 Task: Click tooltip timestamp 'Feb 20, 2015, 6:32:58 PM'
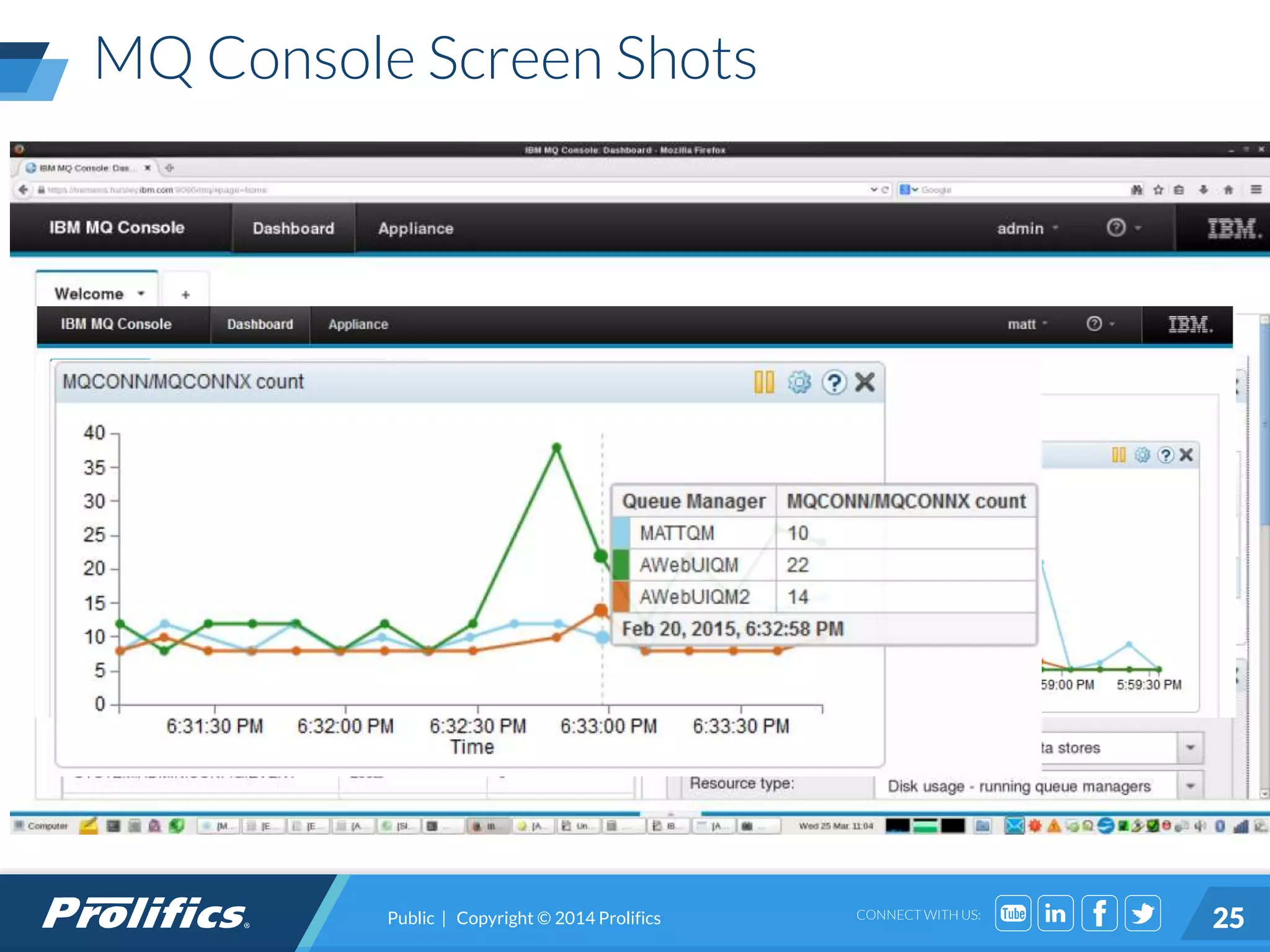pyautogui.click(x=733, y=629)
